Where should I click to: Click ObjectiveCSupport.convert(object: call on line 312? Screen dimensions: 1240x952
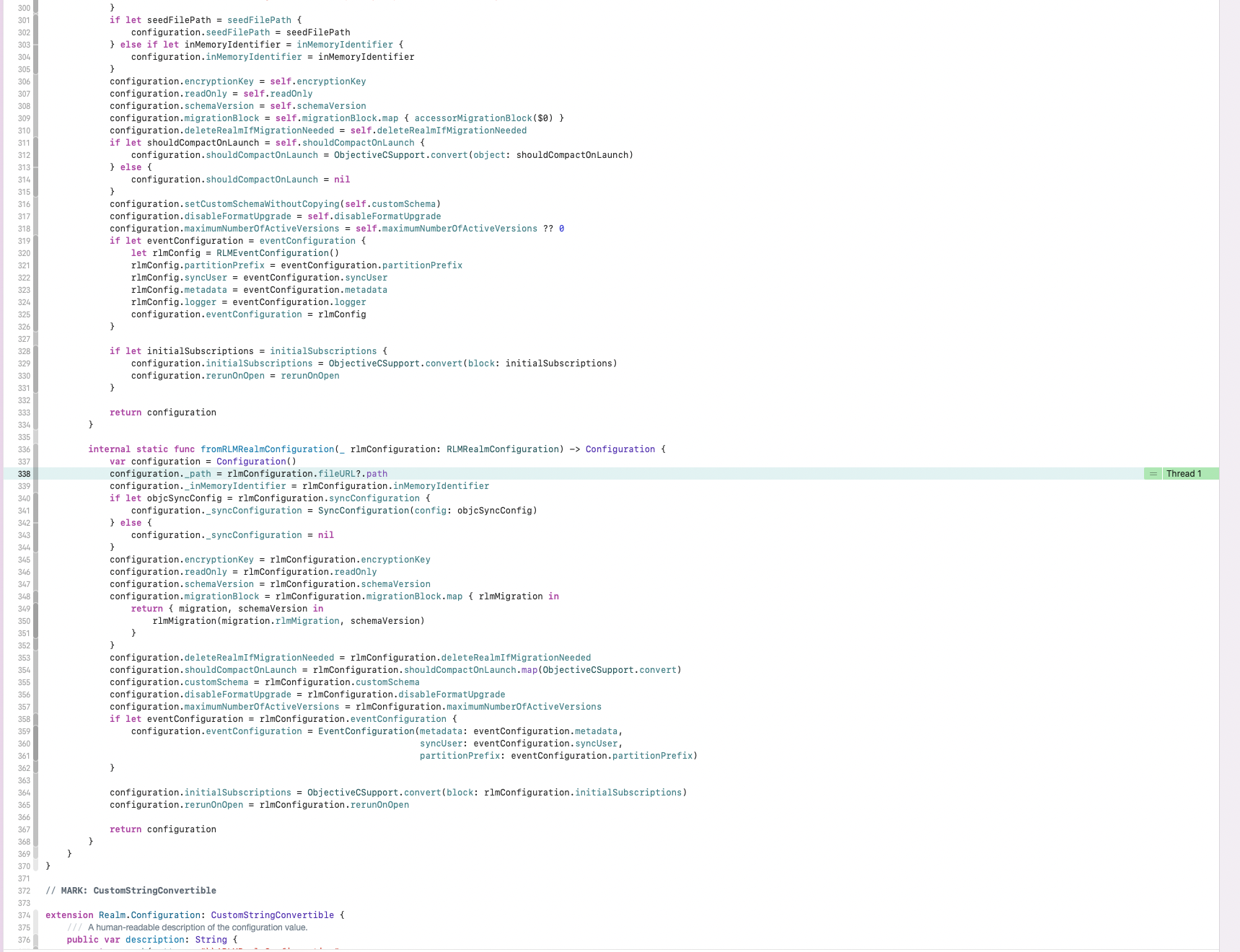click(422, 155)
